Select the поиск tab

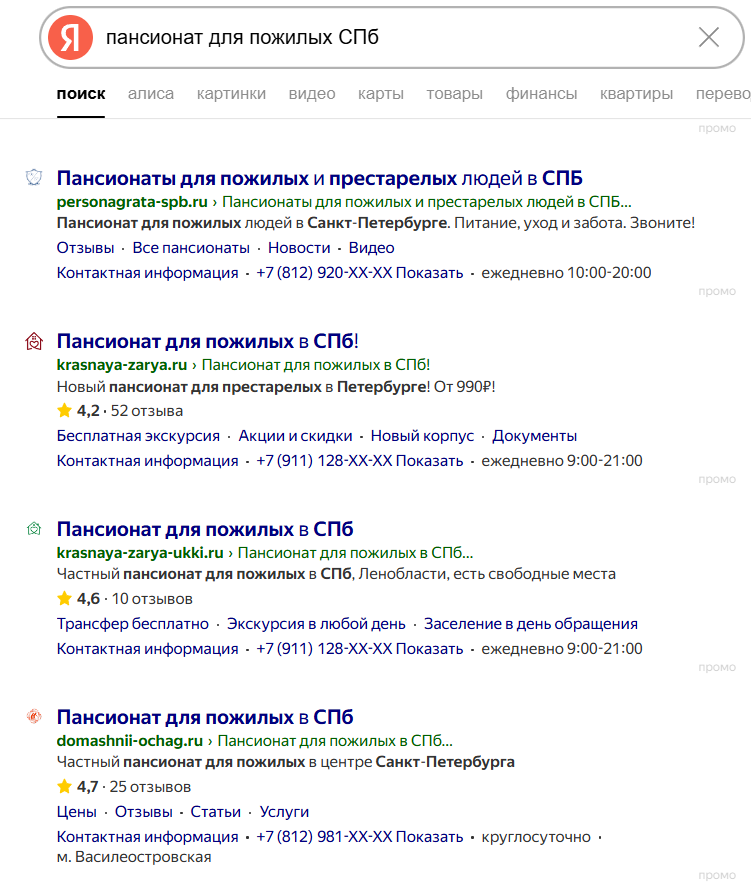(x=81, y=94)
